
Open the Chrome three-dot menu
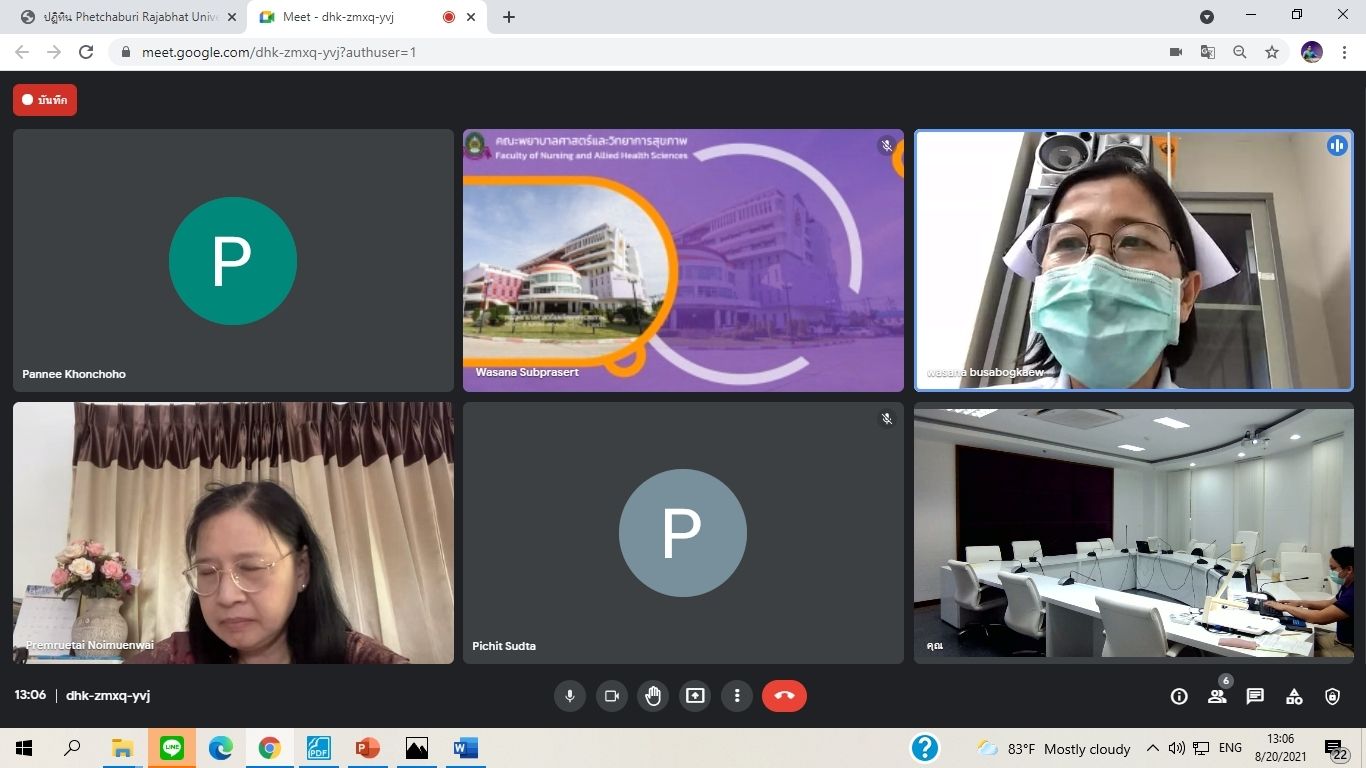1345,52
